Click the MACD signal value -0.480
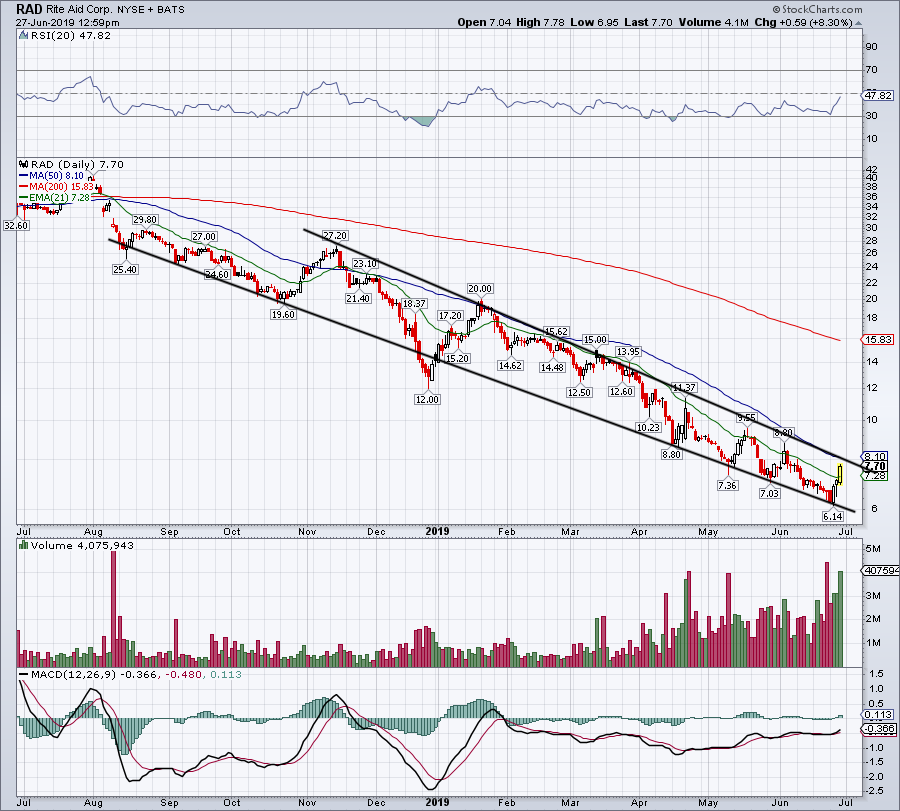 coord(183,675)
